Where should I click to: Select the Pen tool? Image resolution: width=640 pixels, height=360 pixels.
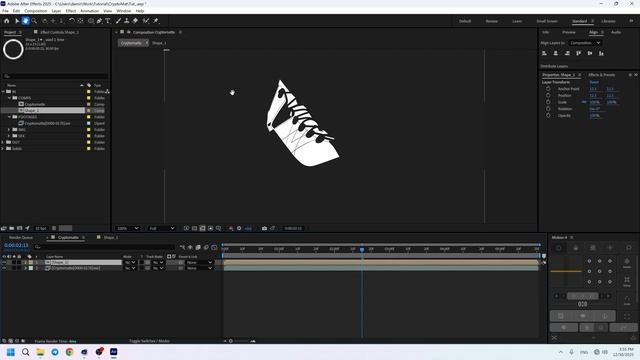coord(99,21)
